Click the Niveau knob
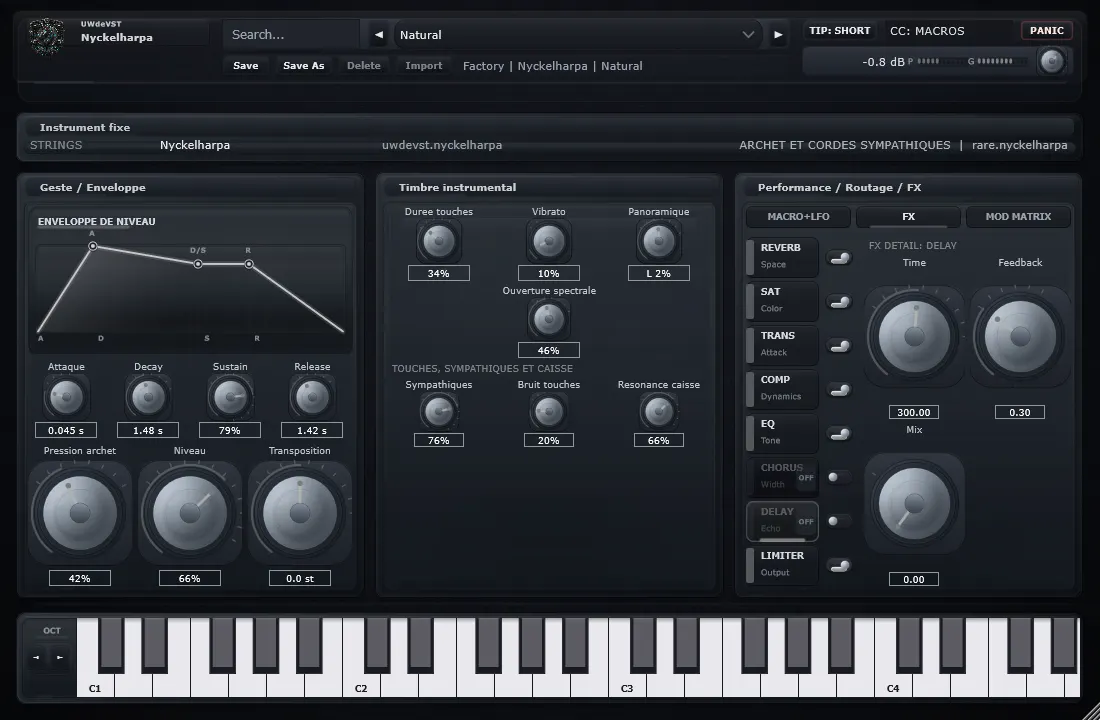Image resolution: width=1100 pixels, height=720 pixels. coord(189,512)
